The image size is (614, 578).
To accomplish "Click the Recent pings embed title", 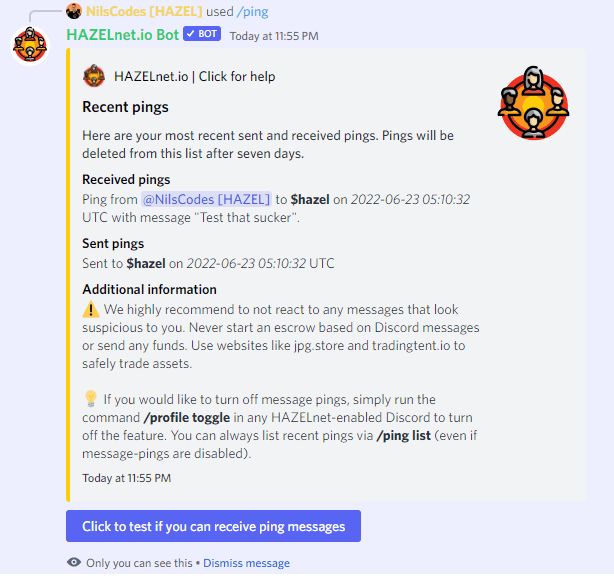I will pos(125,107).
